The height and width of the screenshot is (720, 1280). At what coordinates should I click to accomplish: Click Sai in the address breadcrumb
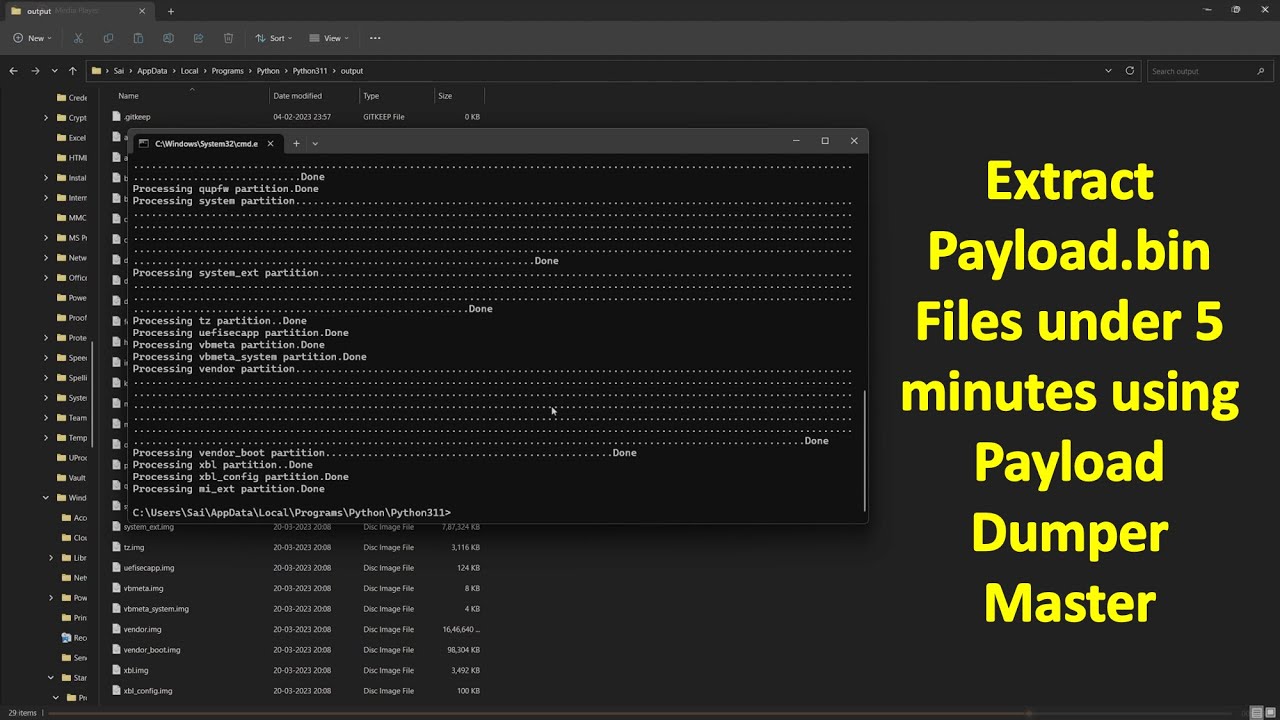119,71
